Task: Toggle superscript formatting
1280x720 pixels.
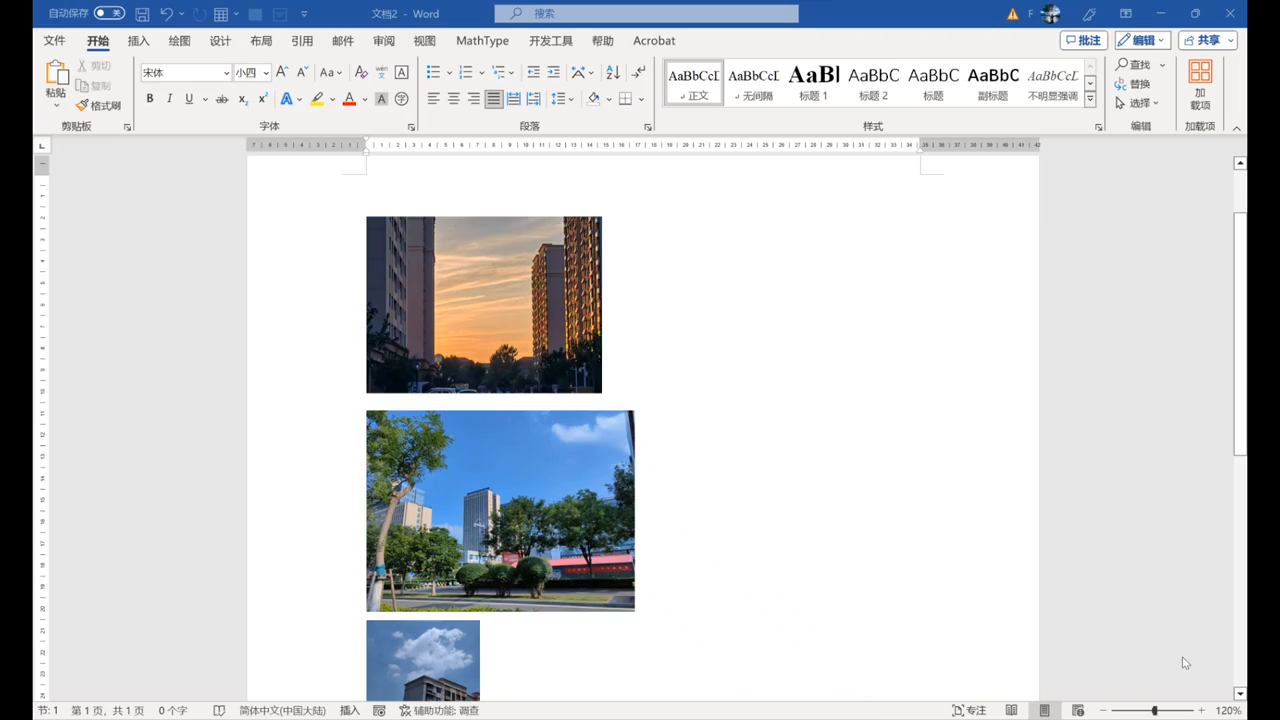Action: click(x=263, y=99)
